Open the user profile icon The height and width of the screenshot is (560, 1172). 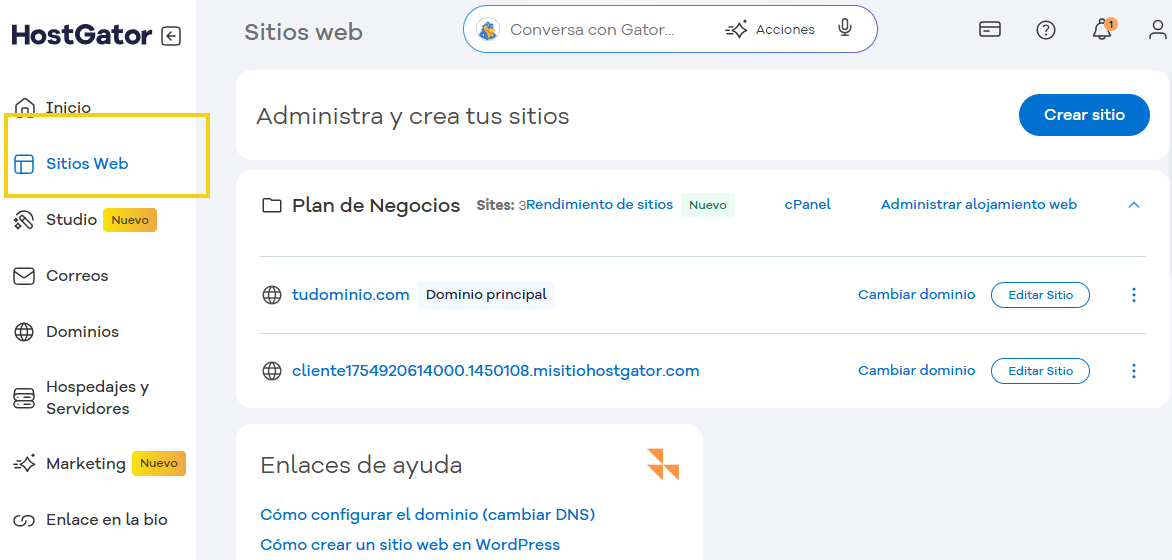point(1158,30)
